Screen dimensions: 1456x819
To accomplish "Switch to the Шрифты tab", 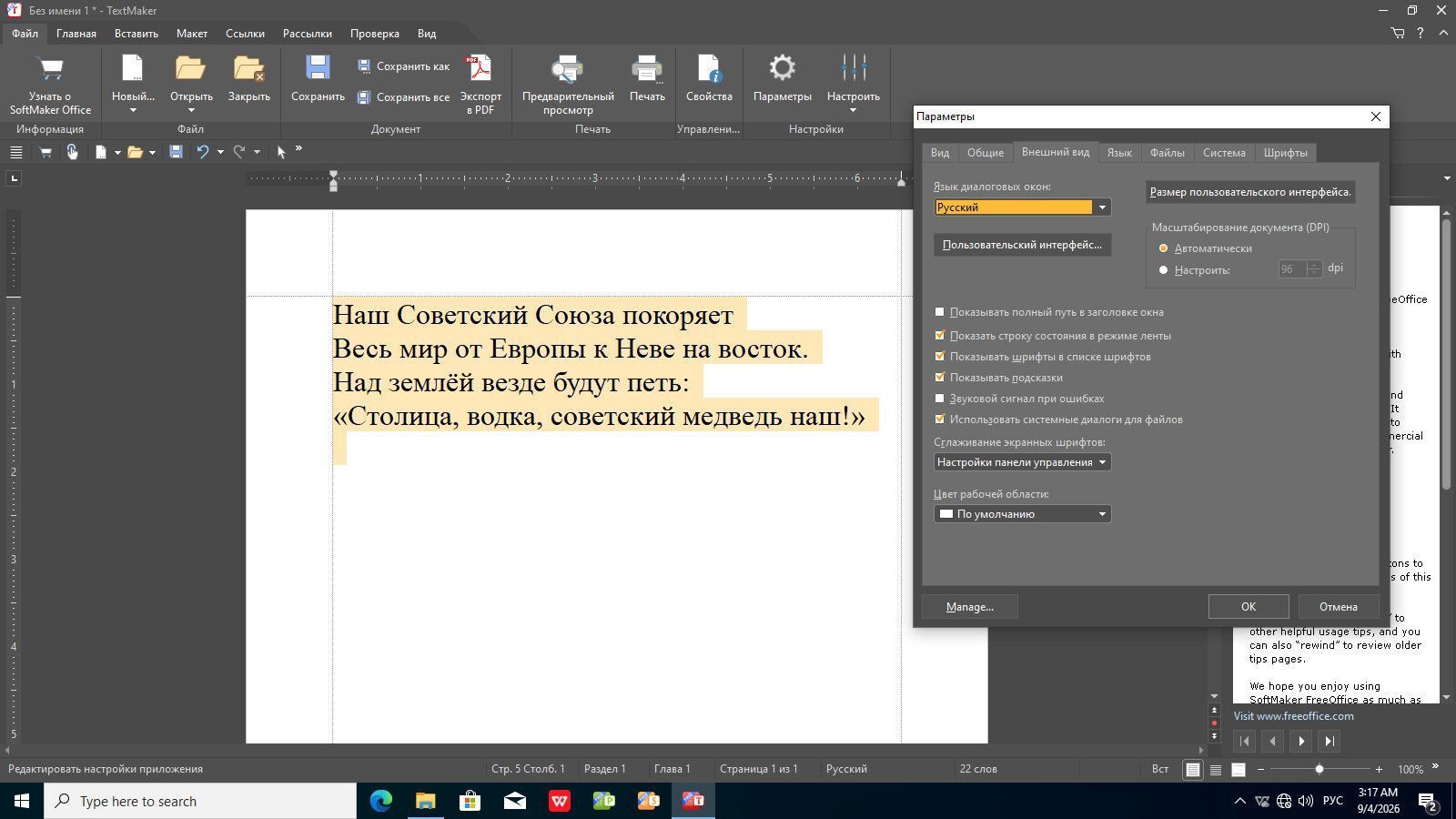I will click(1285, 153).
